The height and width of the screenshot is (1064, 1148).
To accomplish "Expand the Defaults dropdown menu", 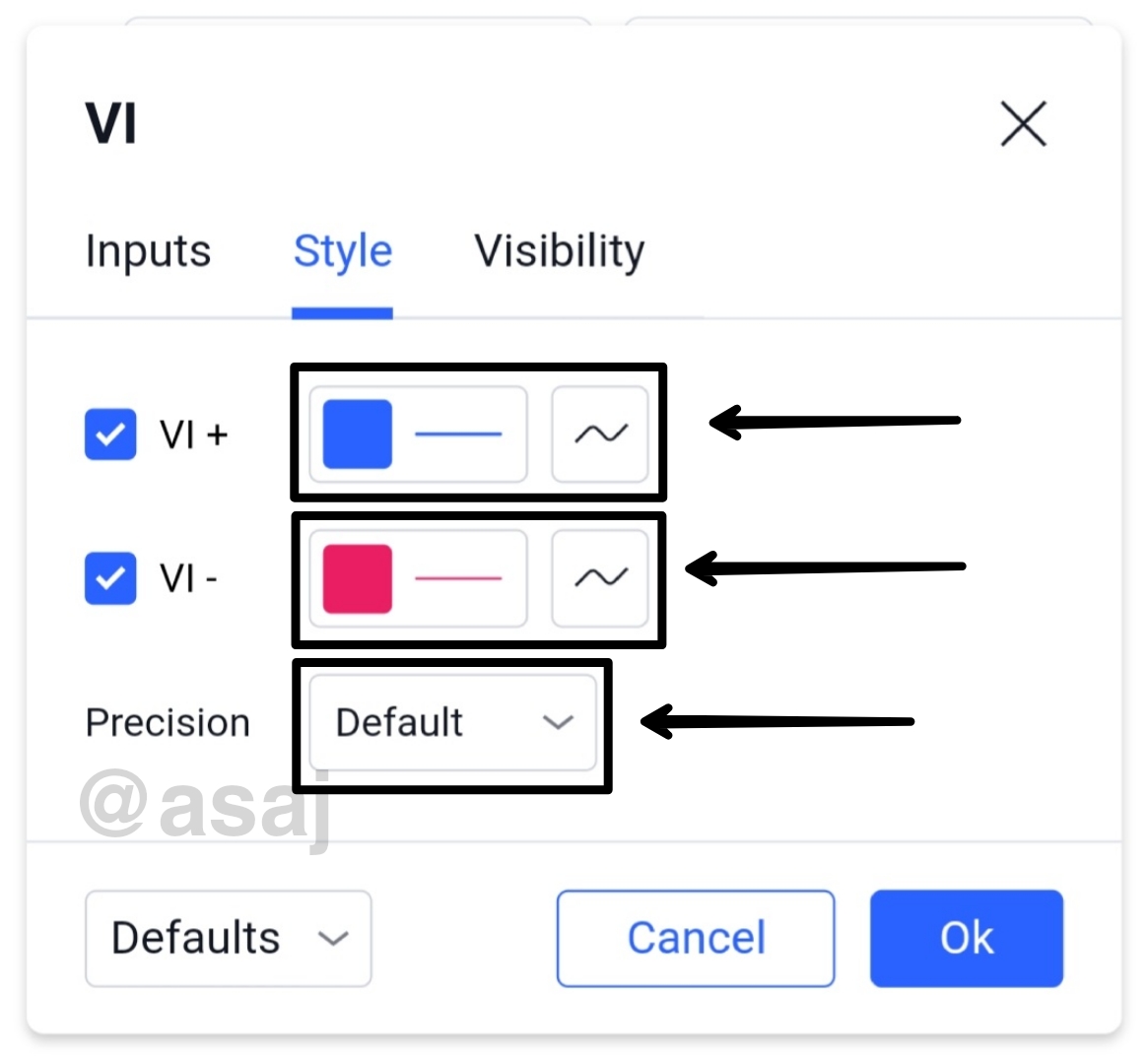I will pyautogui.click(x=228, y=938).
